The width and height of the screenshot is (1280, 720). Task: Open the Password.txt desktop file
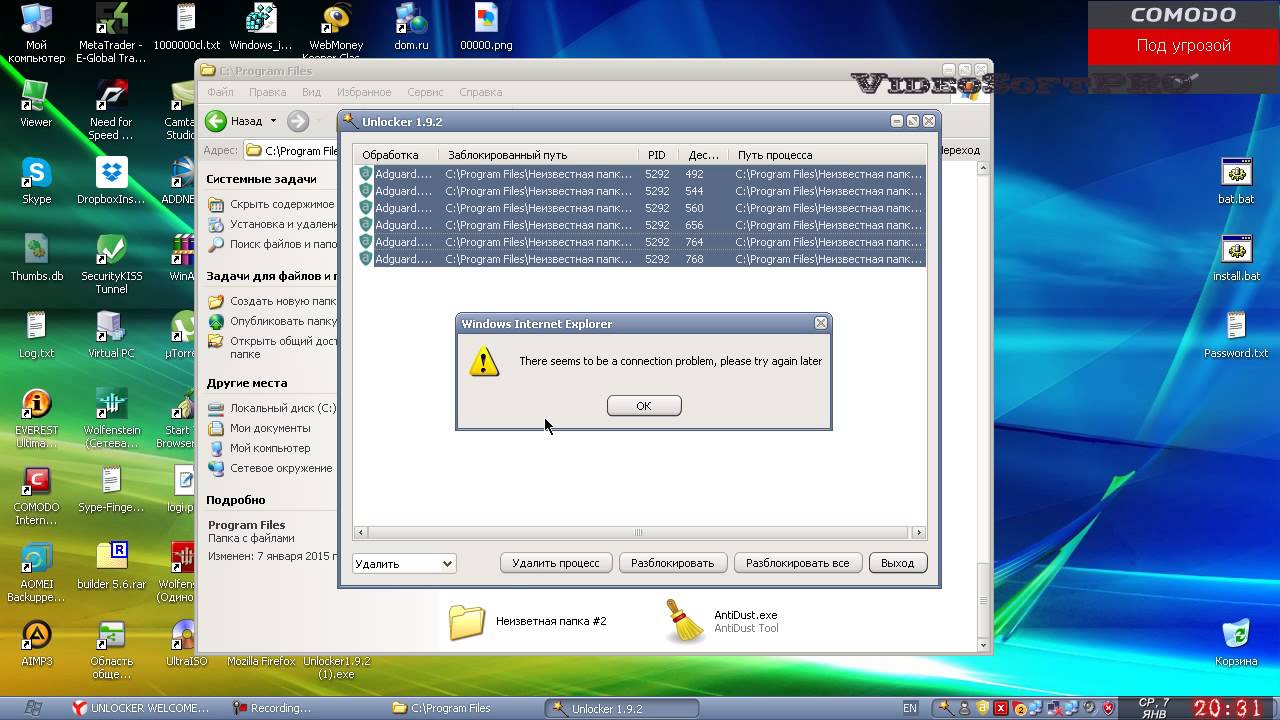tap(1236, 335)
